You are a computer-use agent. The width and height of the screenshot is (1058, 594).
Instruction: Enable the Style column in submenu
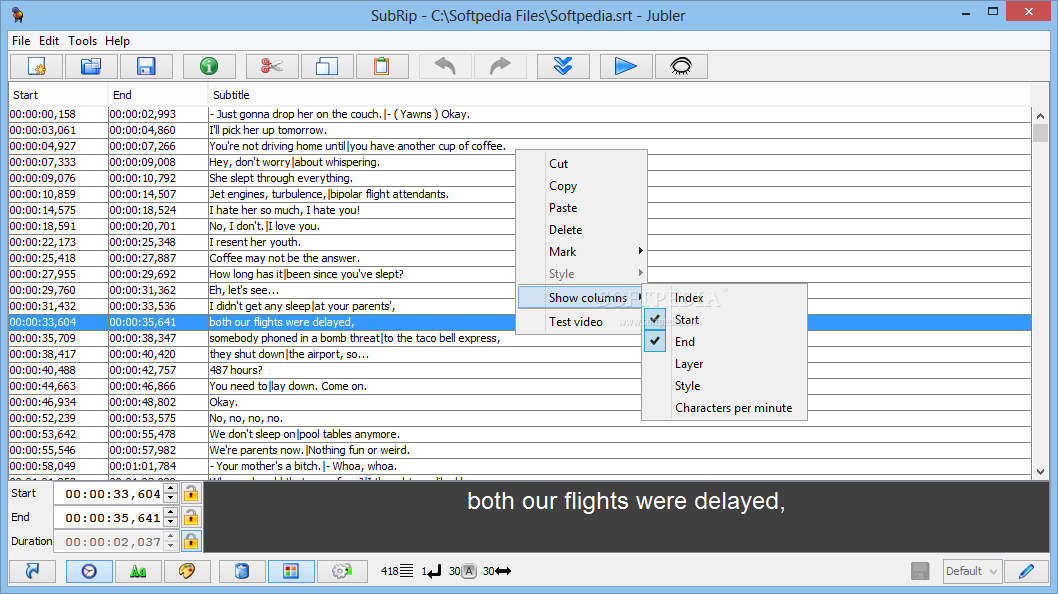[725, 386]
